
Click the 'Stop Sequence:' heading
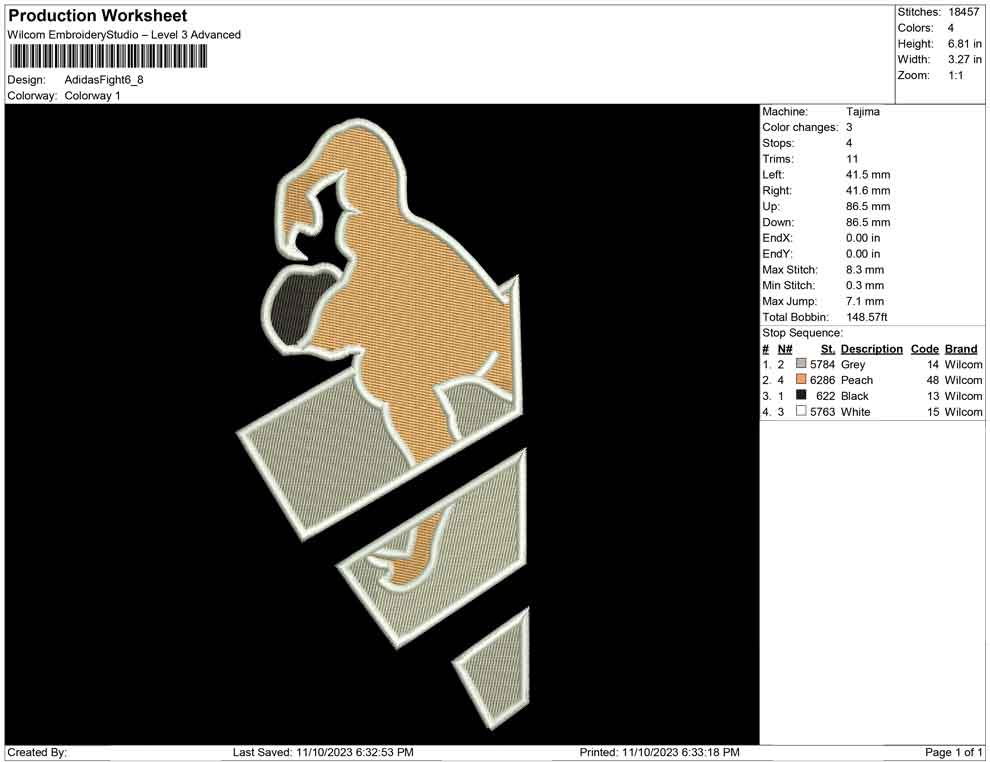point(802,333)
